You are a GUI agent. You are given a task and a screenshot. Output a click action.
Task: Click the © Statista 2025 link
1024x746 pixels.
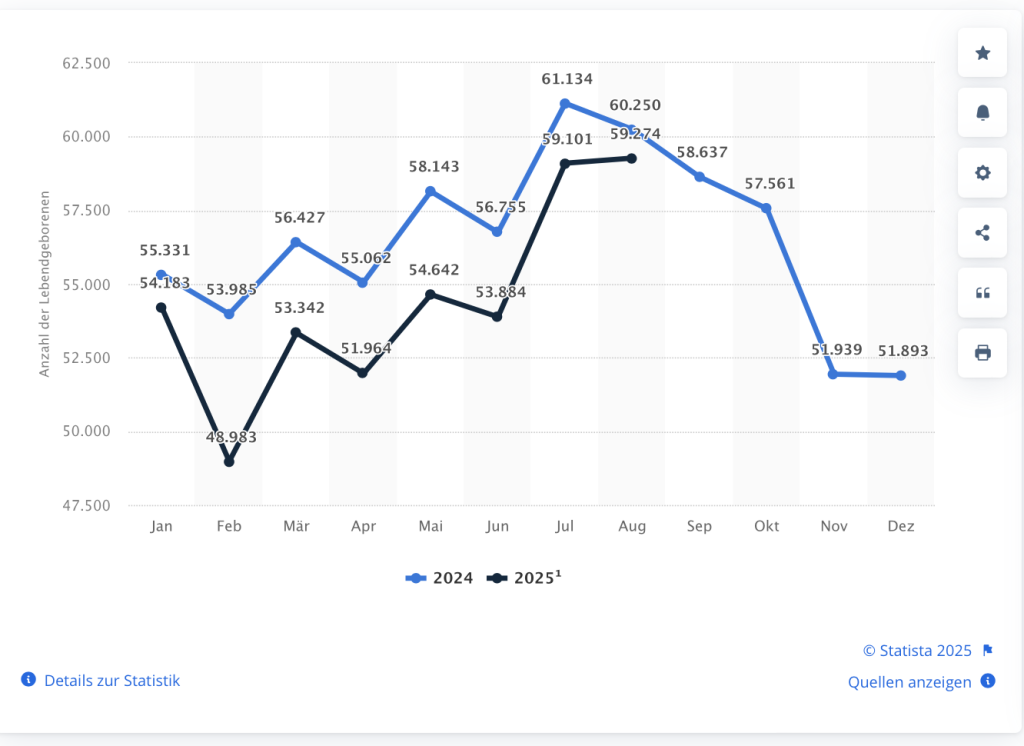click(x=917, y=651)
